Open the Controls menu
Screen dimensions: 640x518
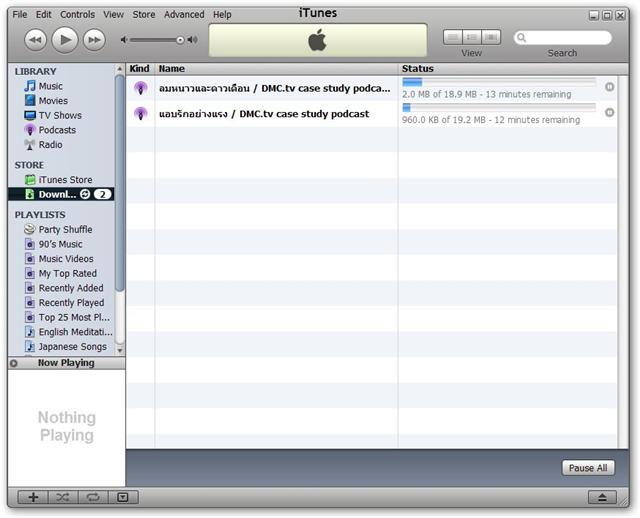click(x=78, y=15)
